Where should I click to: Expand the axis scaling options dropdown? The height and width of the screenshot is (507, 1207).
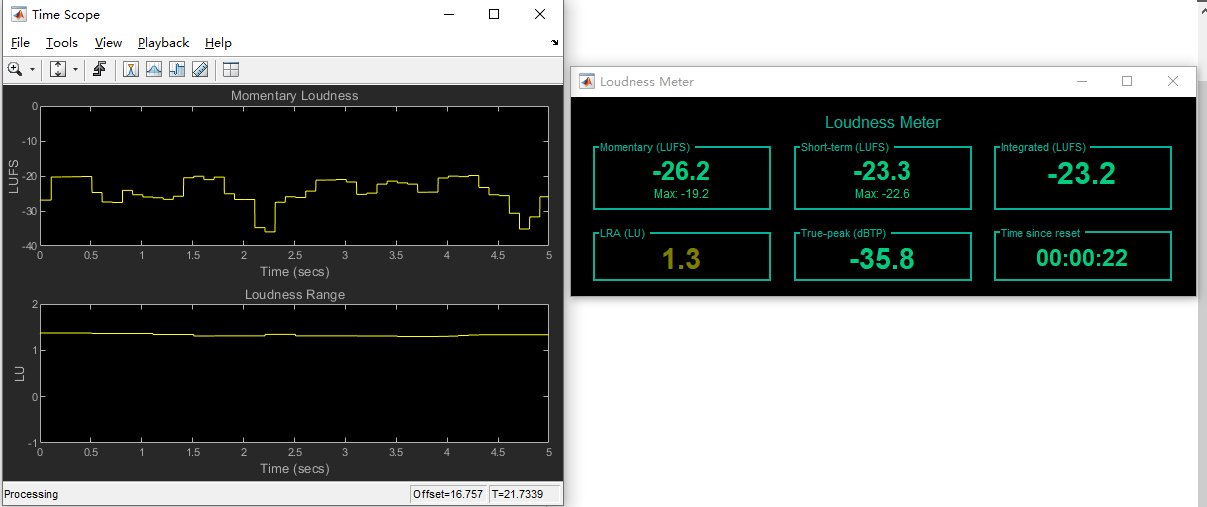coord(76,70)
